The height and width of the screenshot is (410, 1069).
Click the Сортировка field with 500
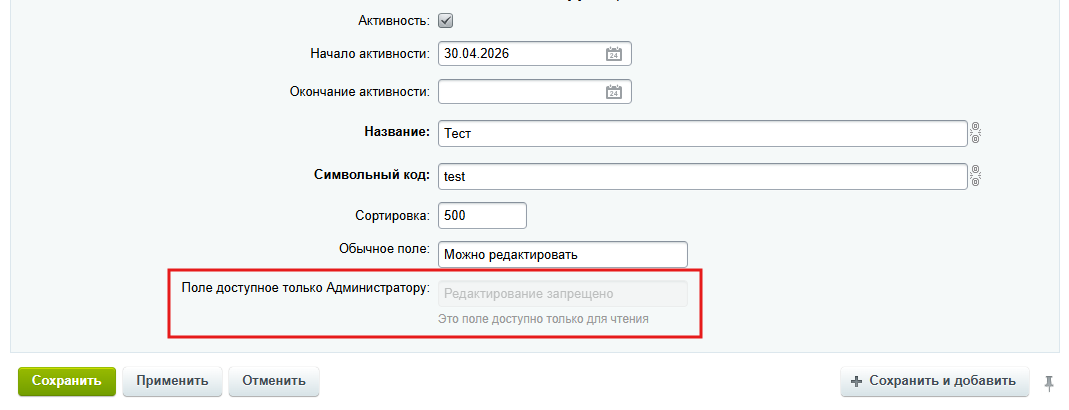[x=481, y=215]
